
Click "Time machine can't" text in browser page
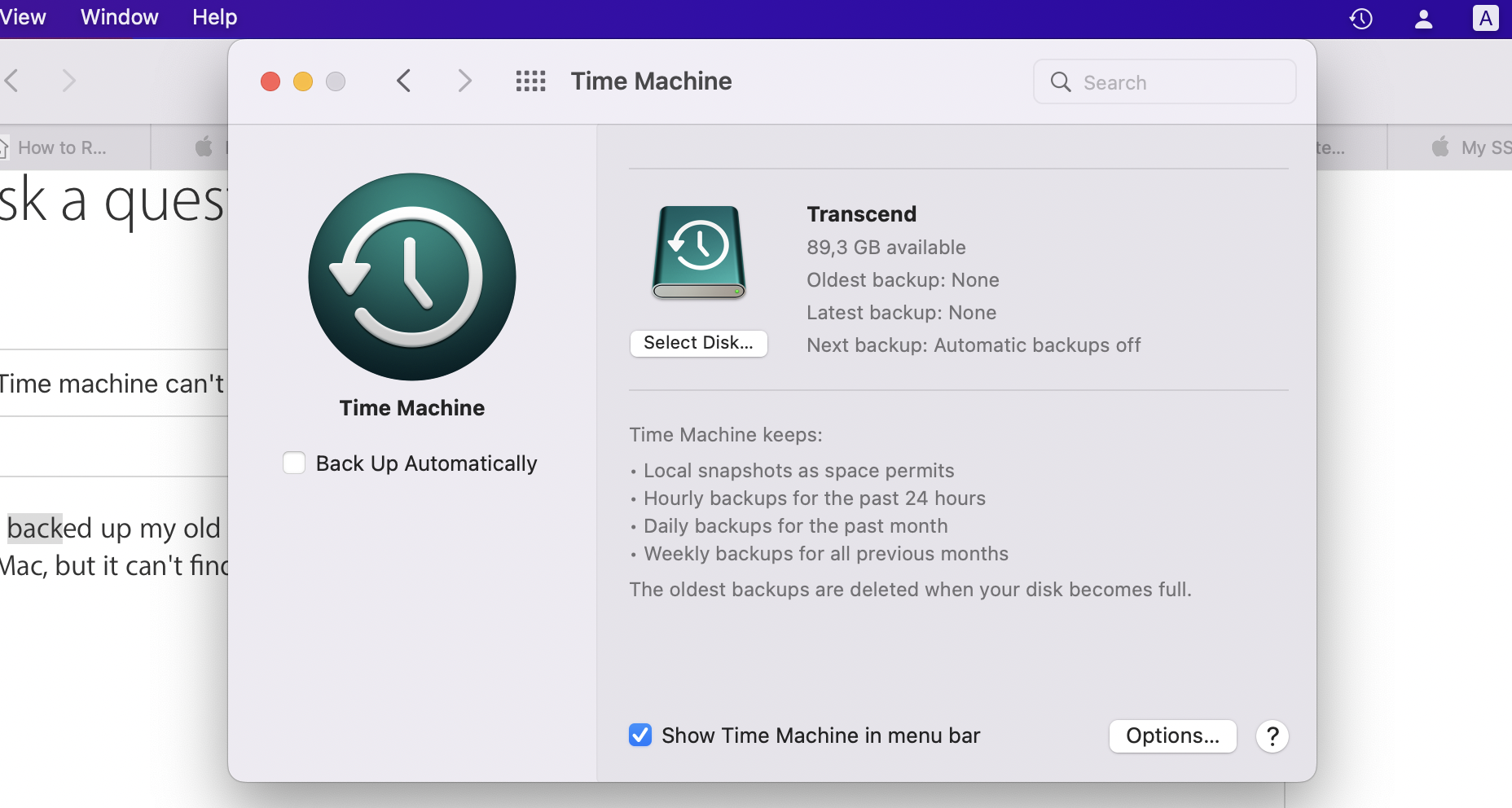click(x=112, y=384)
